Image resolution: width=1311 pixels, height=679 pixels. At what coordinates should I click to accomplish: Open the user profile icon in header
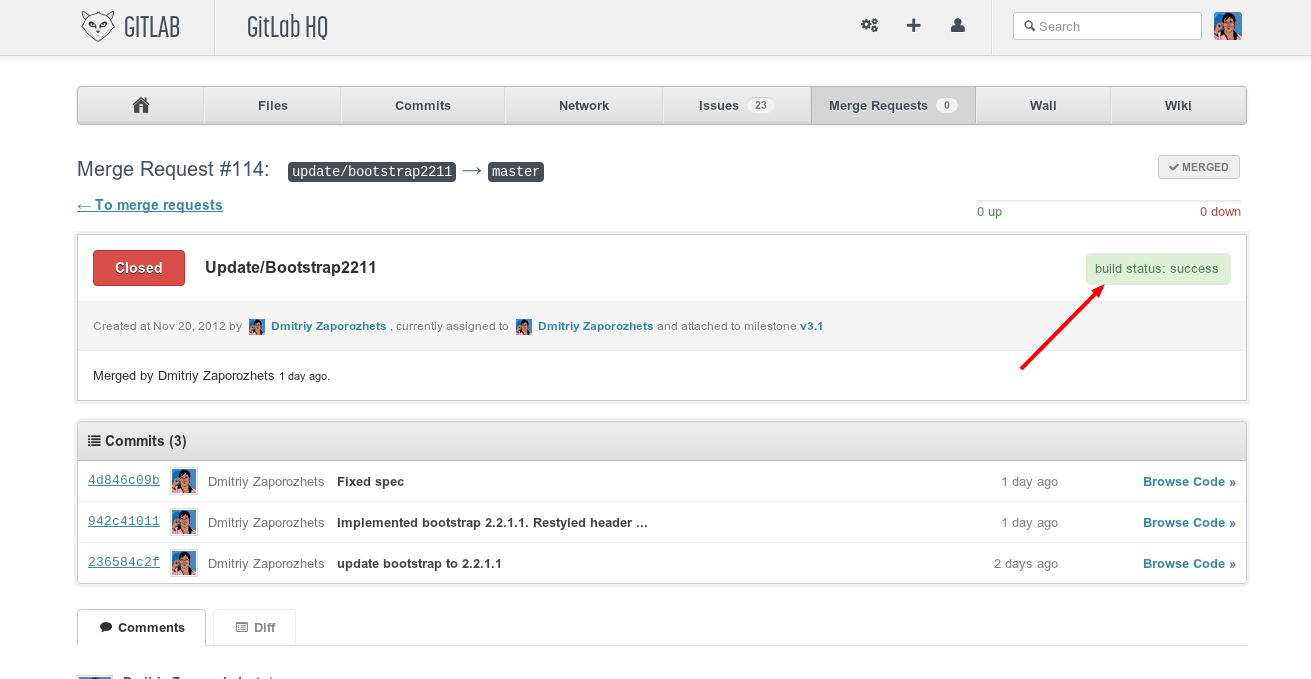pos(957,26)
